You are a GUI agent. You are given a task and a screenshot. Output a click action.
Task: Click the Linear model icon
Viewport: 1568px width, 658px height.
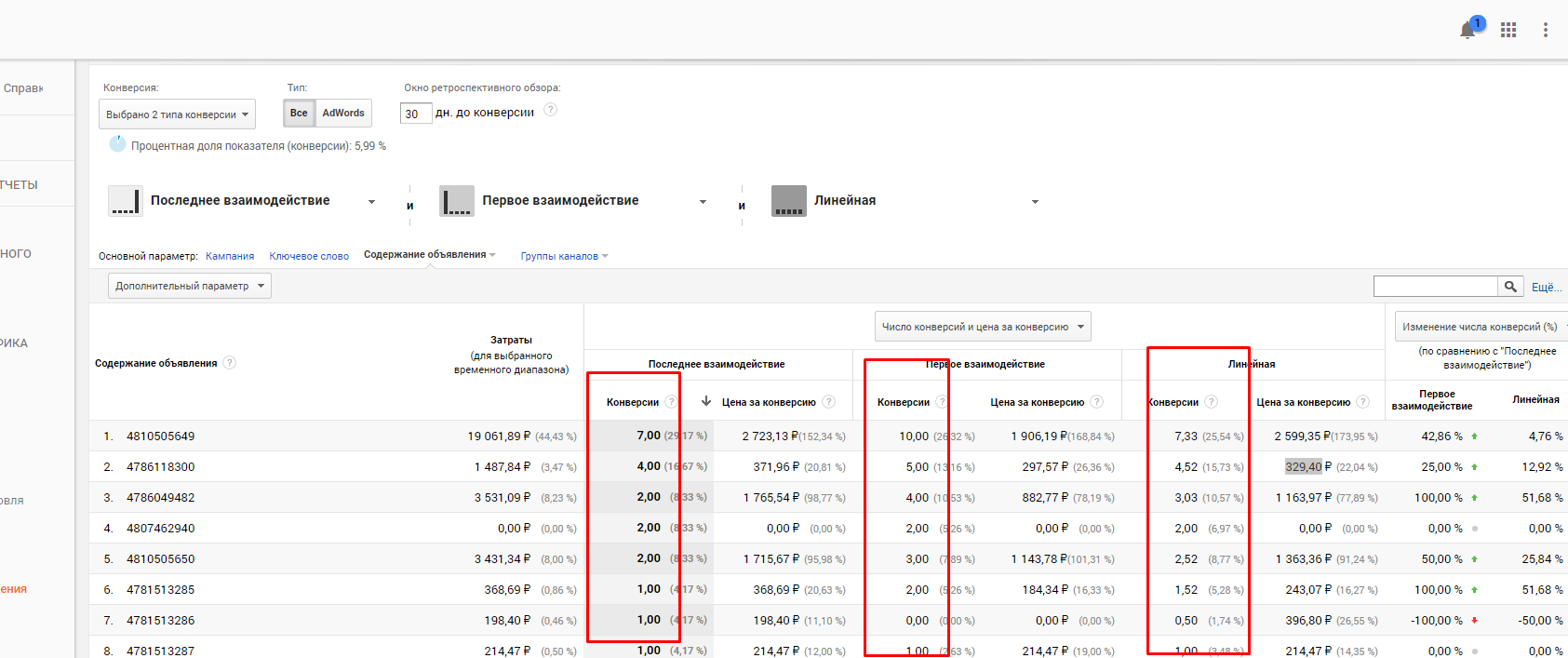788,201
